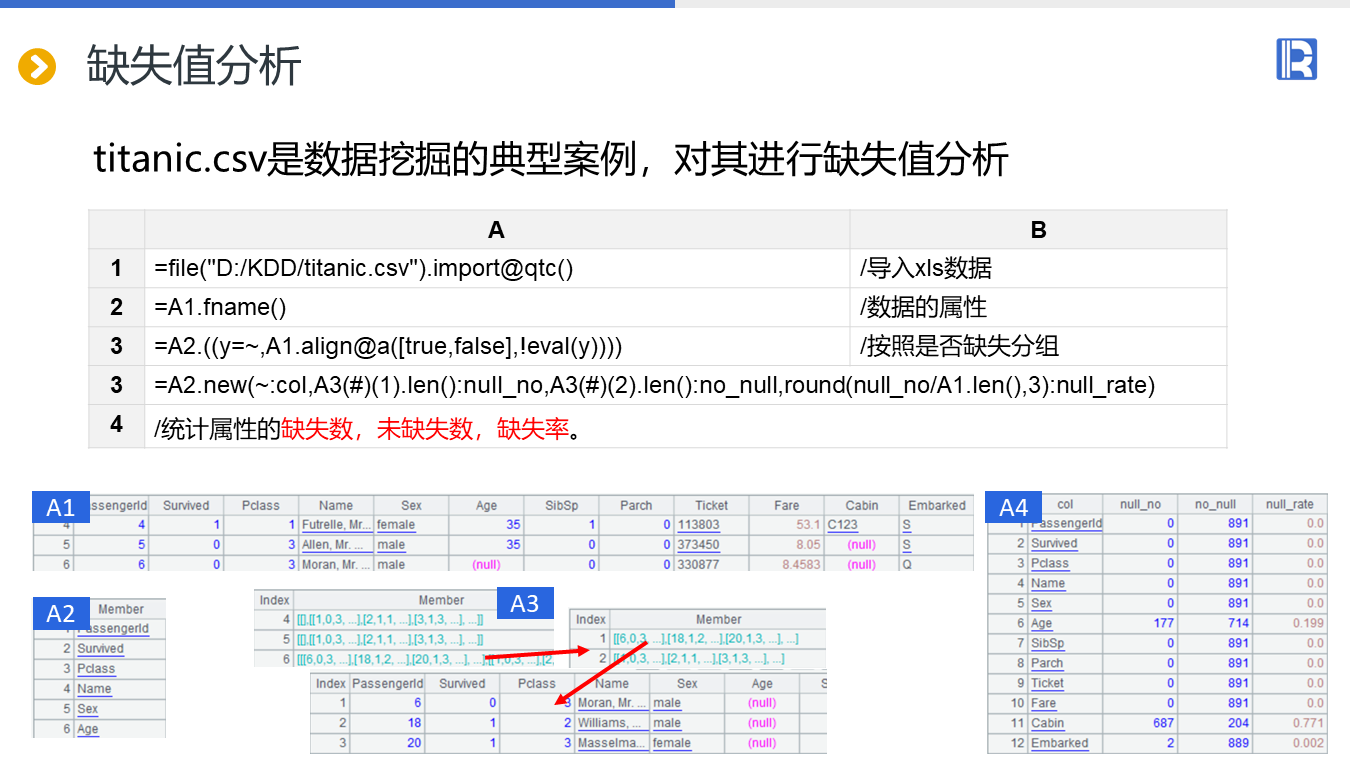Click the red text '缺失数，未缺失数，缺失率'
Viewport: 1350px width, 759px height.
425,429
